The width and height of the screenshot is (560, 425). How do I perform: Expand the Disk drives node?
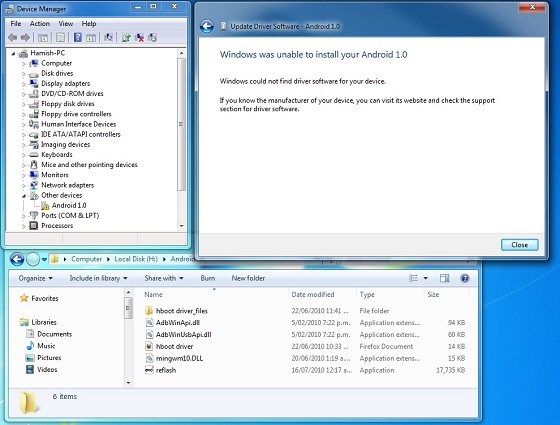pyautogui.click(x=24, y=74)
